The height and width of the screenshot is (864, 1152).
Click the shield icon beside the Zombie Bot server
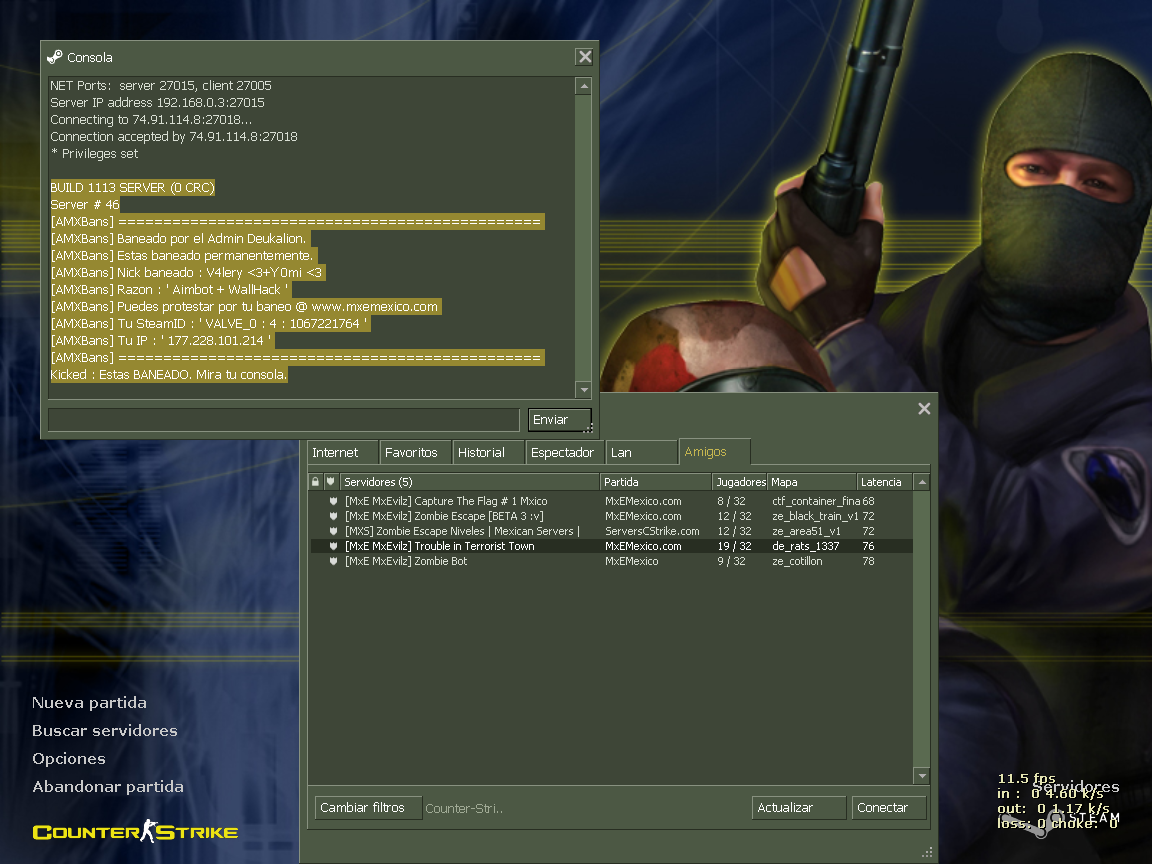333,561
